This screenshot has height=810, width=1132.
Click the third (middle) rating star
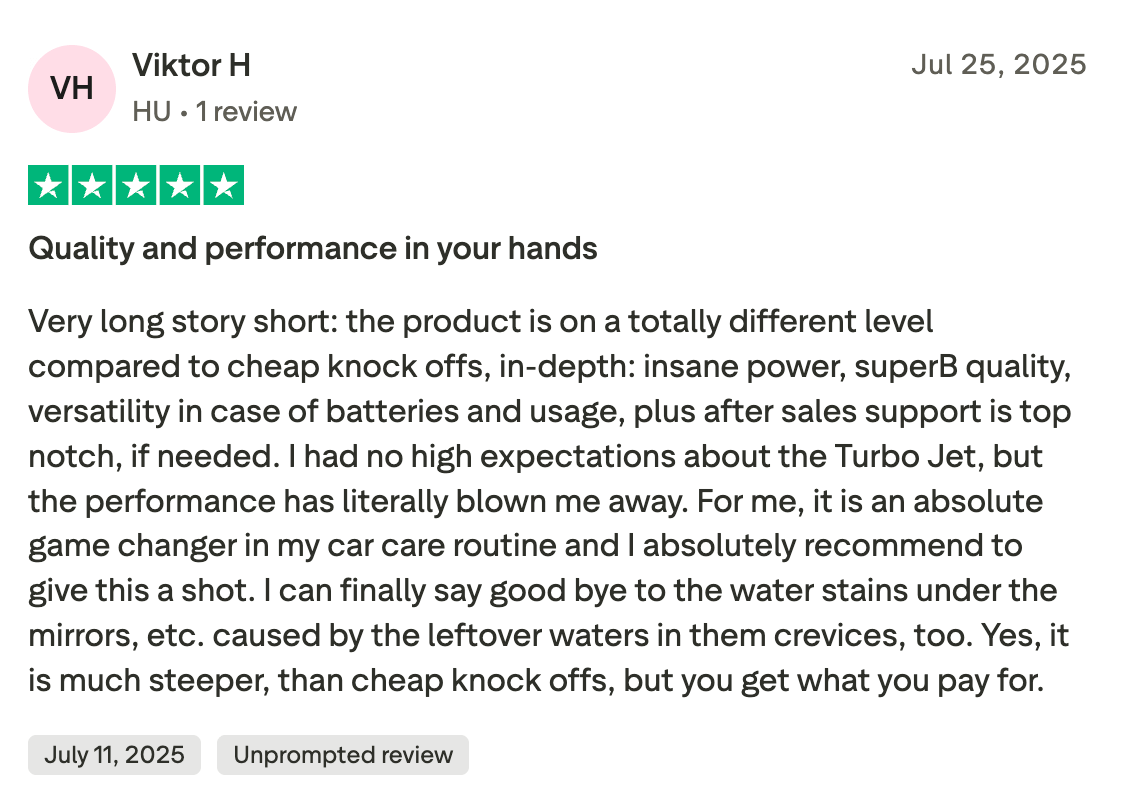pyautogui.click(x=136, y=186)
